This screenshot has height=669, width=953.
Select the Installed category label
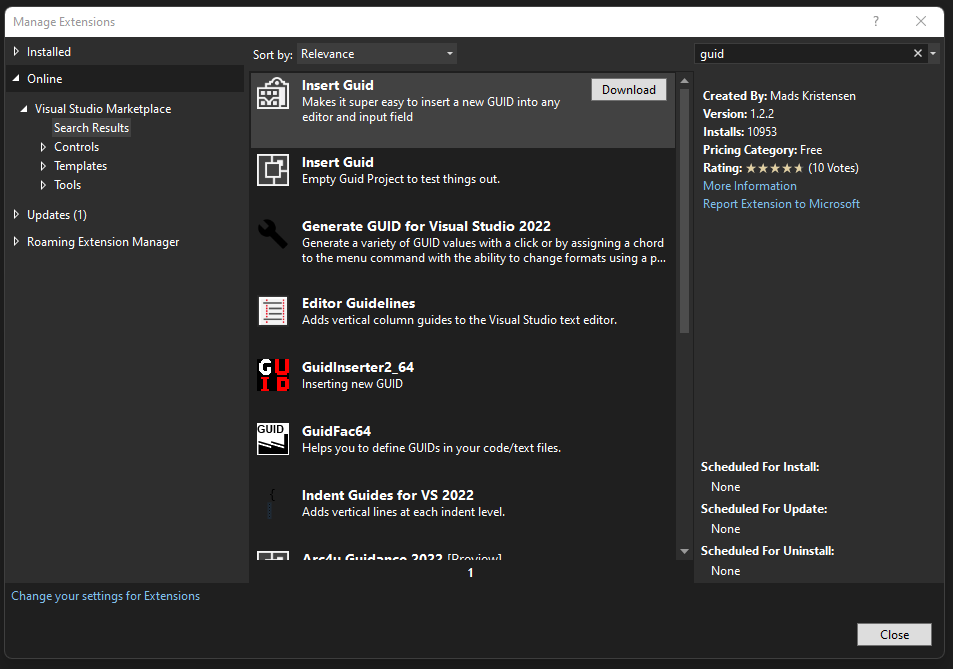[49, 52]
